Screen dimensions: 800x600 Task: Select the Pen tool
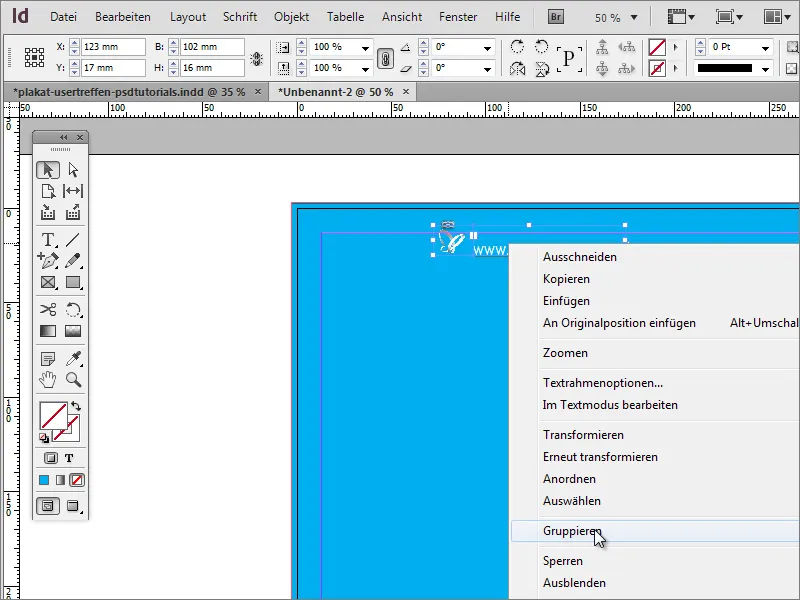point(48,261)
